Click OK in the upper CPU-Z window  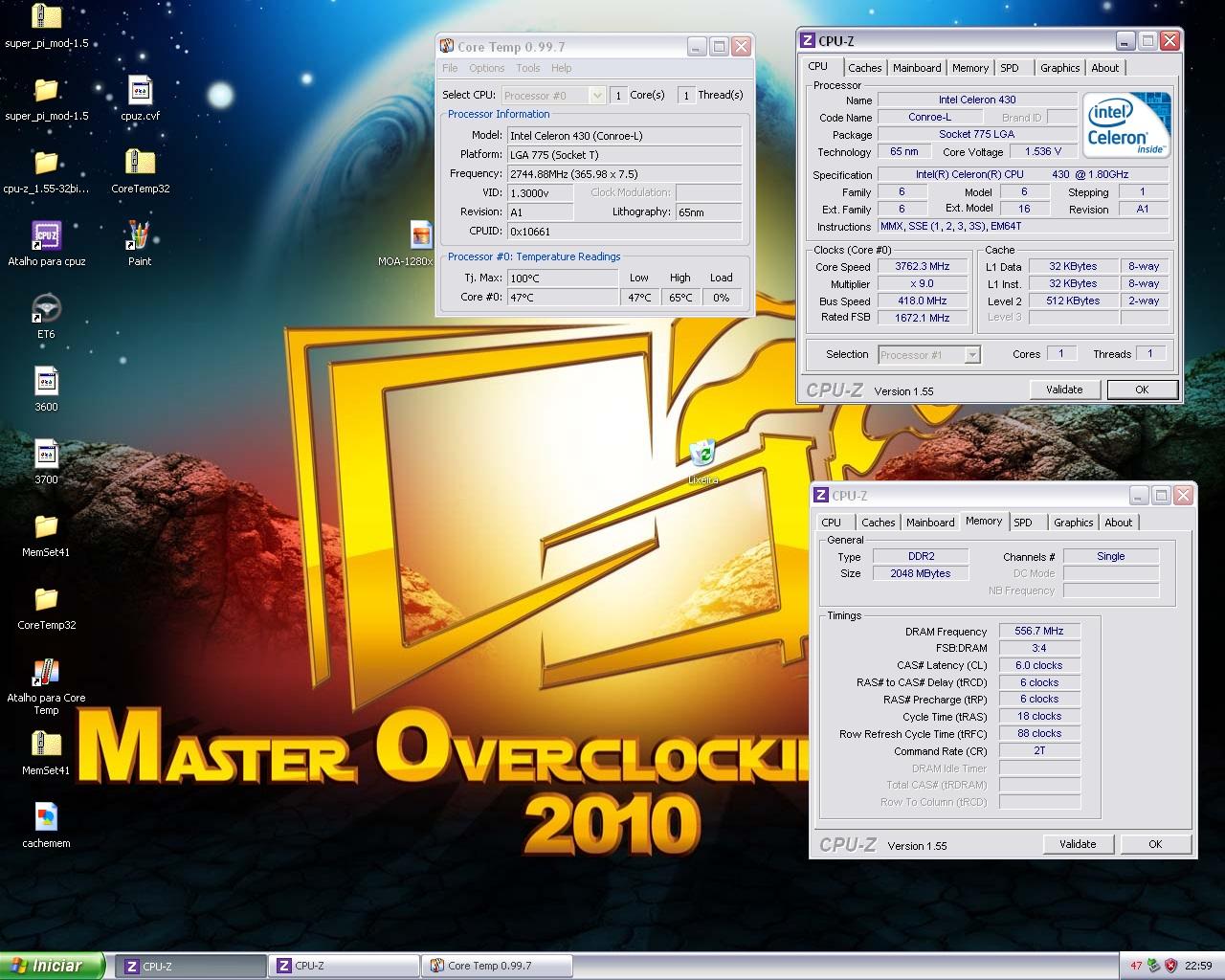(1142, 390)
